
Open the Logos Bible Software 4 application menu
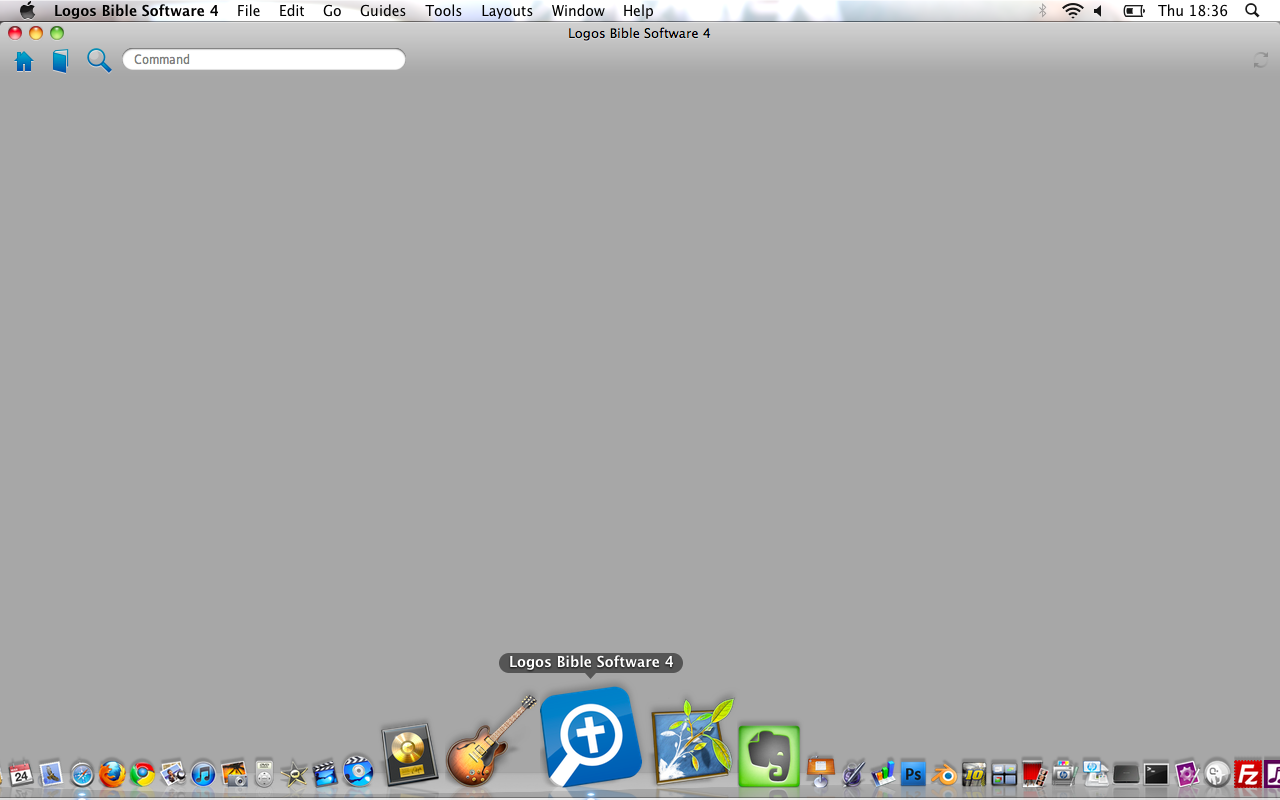coord(136,11)
